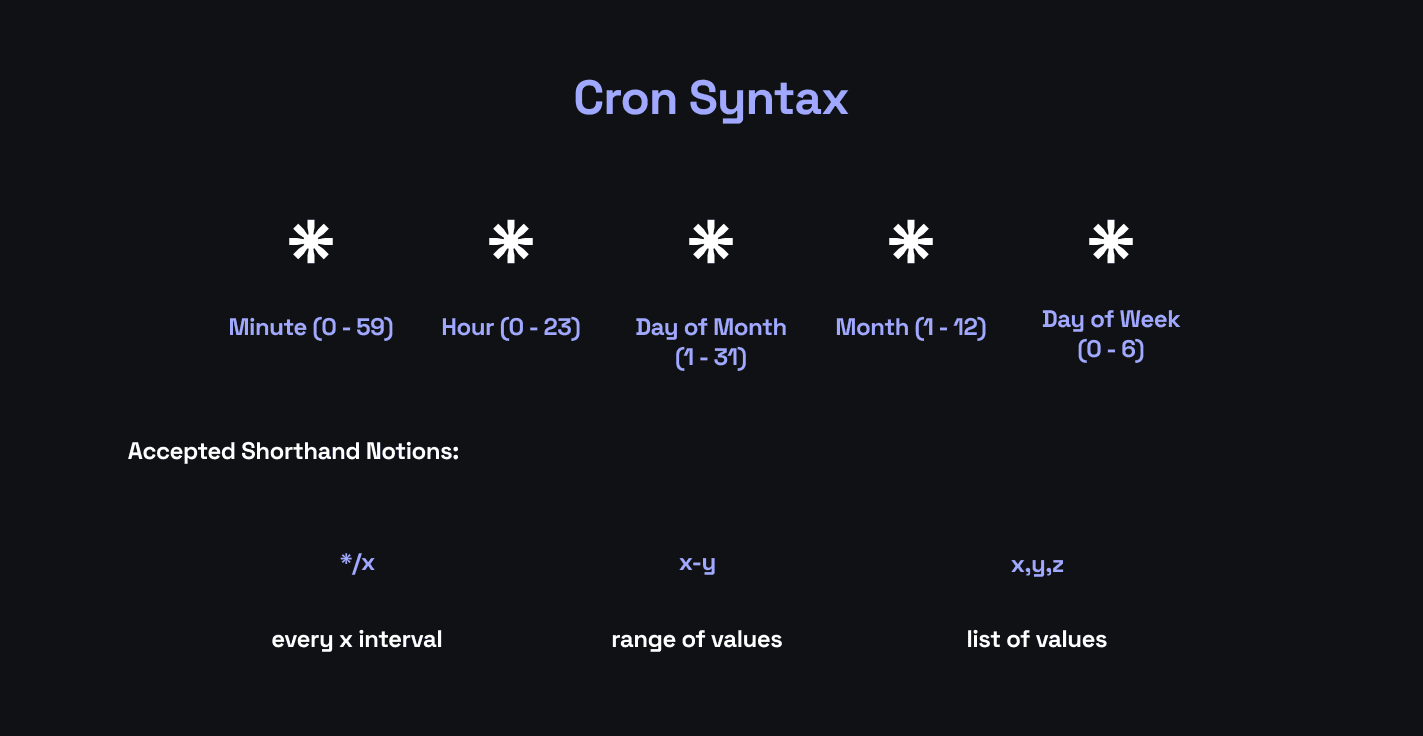Select the */x shorthand notation
1423x736 pixels.
pyautogui.click(x=357, y=563)
